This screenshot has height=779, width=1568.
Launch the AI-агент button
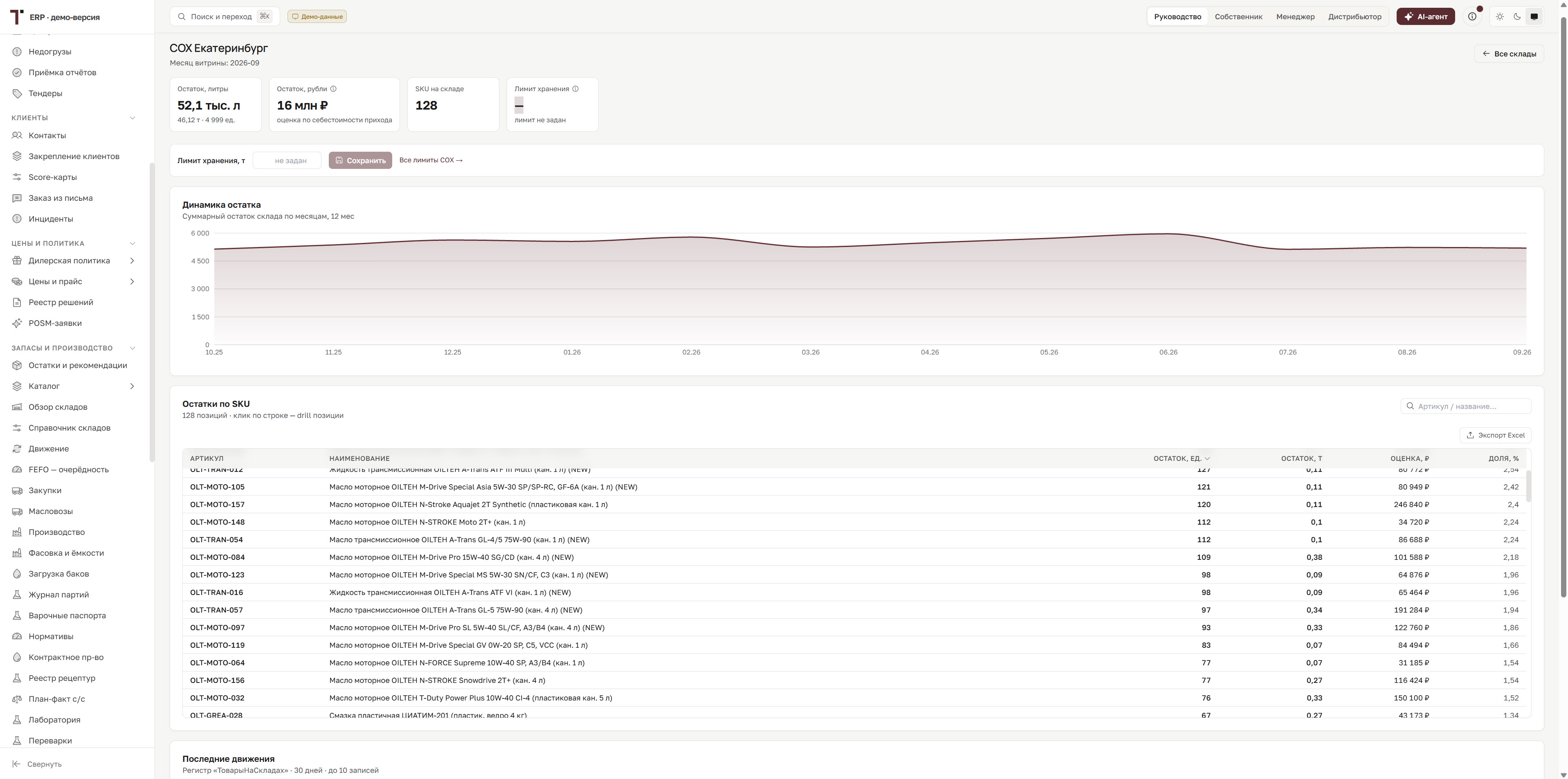click(x=1426, y=16)
